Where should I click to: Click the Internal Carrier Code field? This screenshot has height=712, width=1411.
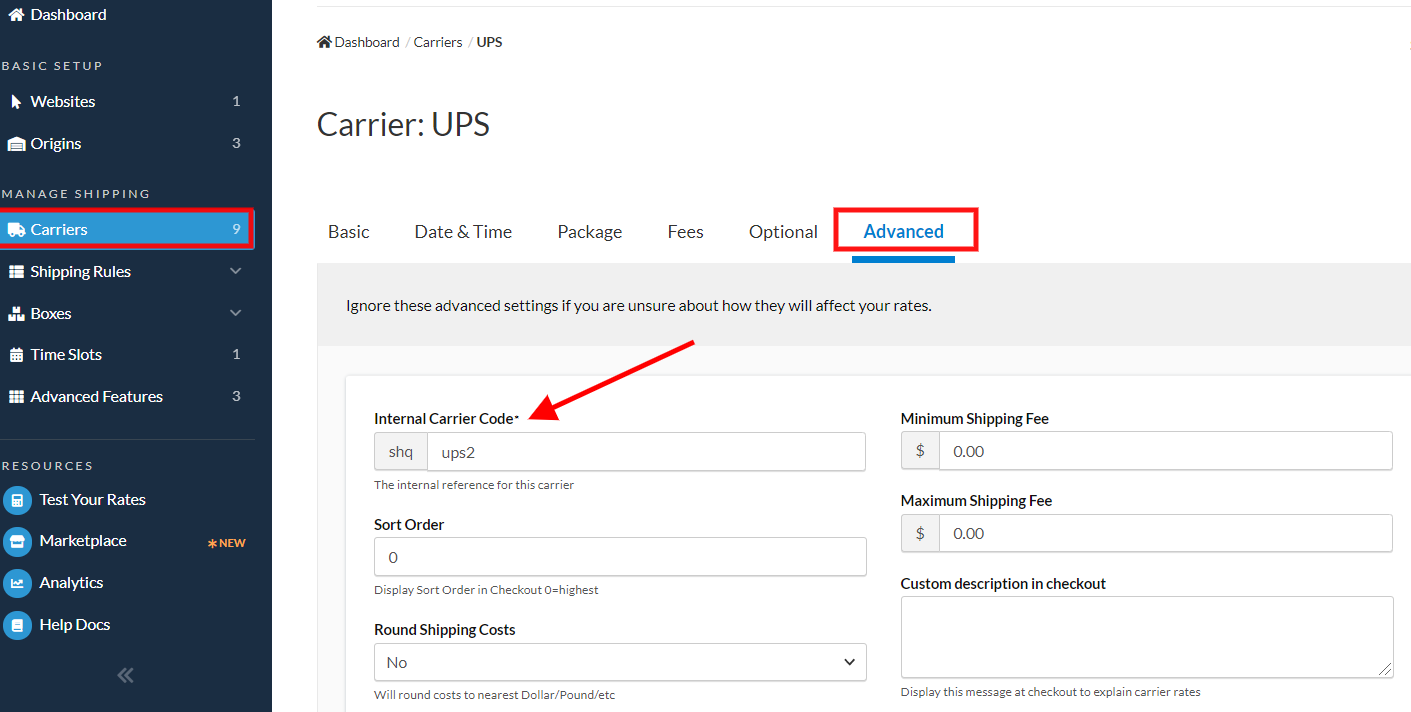coord(645,452)
